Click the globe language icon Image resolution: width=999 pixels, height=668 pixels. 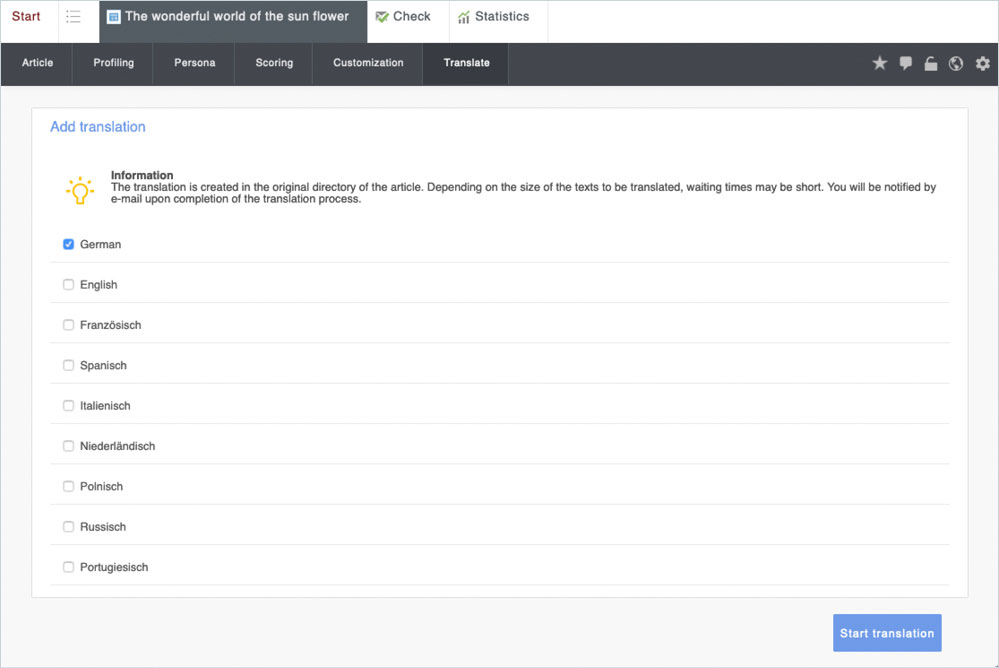tap(956, 63)
